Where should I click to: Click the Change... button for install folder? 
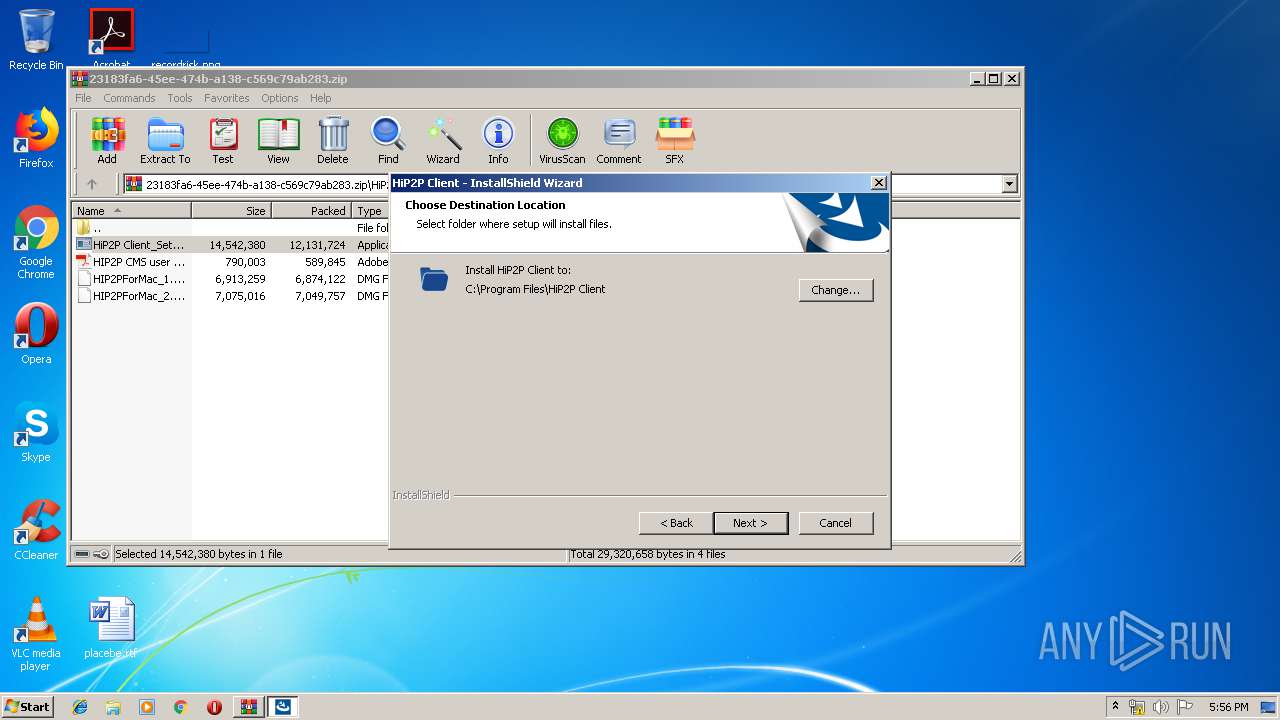[x=836, y=290]
